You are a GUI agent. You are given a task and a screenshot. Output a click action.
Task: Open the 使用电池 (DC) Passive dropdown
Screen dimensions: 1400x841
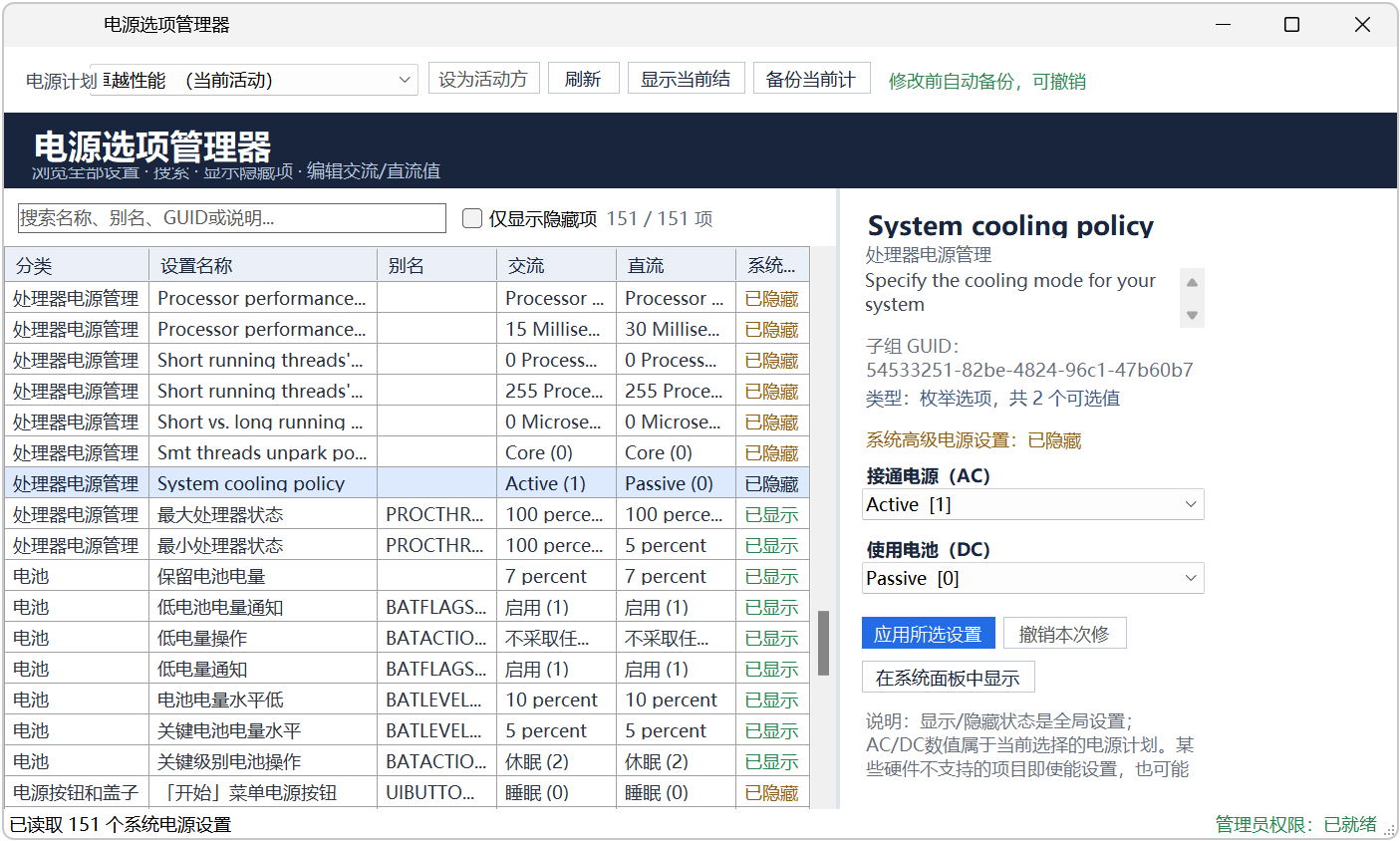[1032, 578]
